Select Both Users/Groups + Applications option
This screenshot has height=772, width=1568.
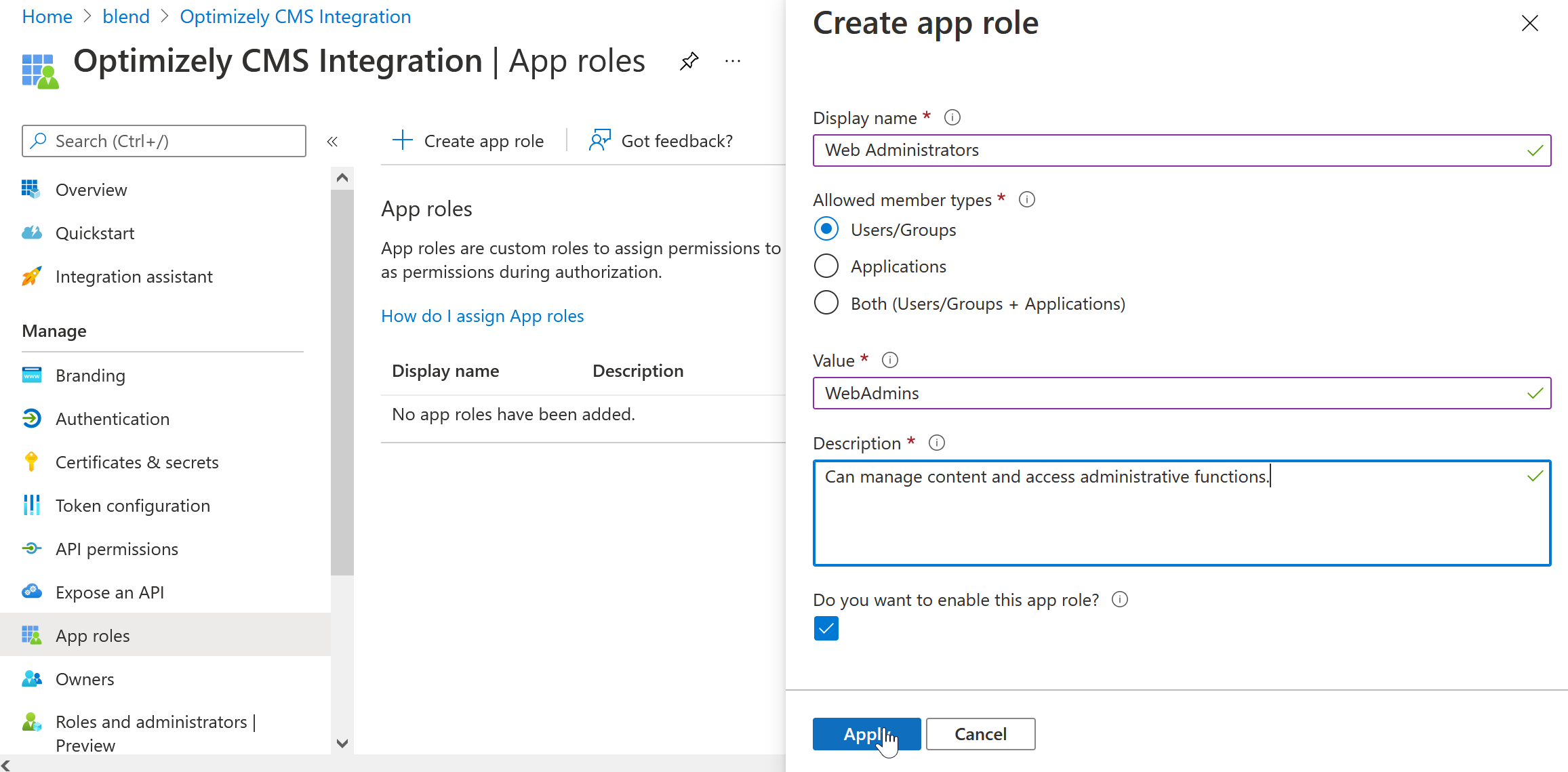[x=826, y=302]
